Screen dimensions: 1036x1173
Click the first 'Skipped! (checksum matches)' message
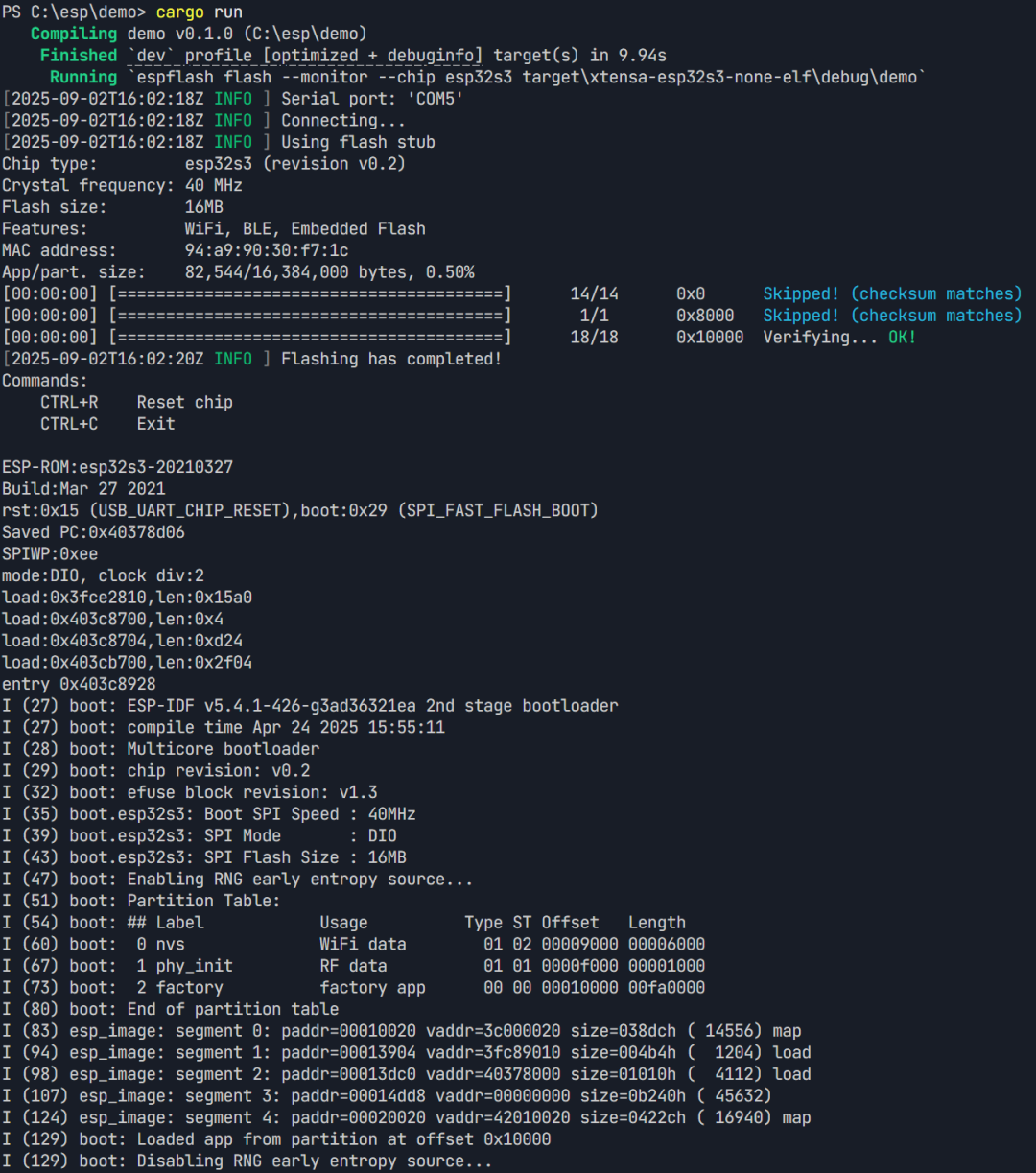pyautogui.click(x=892, y=293)
